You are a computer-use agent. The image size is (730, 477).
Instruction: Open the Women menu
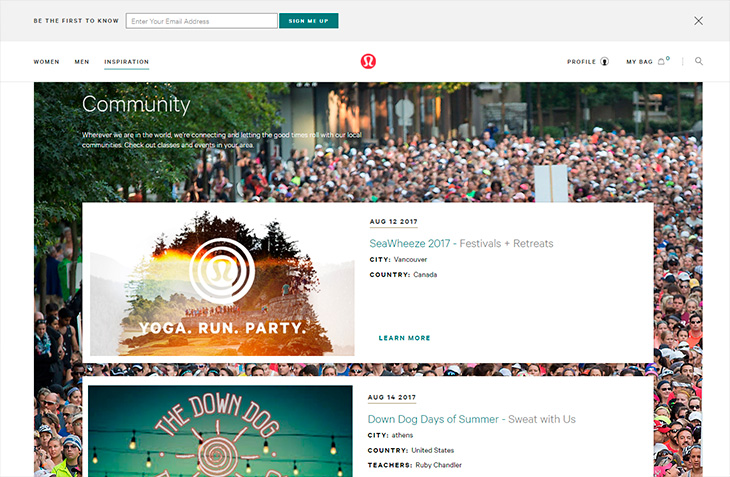(47, 61)
